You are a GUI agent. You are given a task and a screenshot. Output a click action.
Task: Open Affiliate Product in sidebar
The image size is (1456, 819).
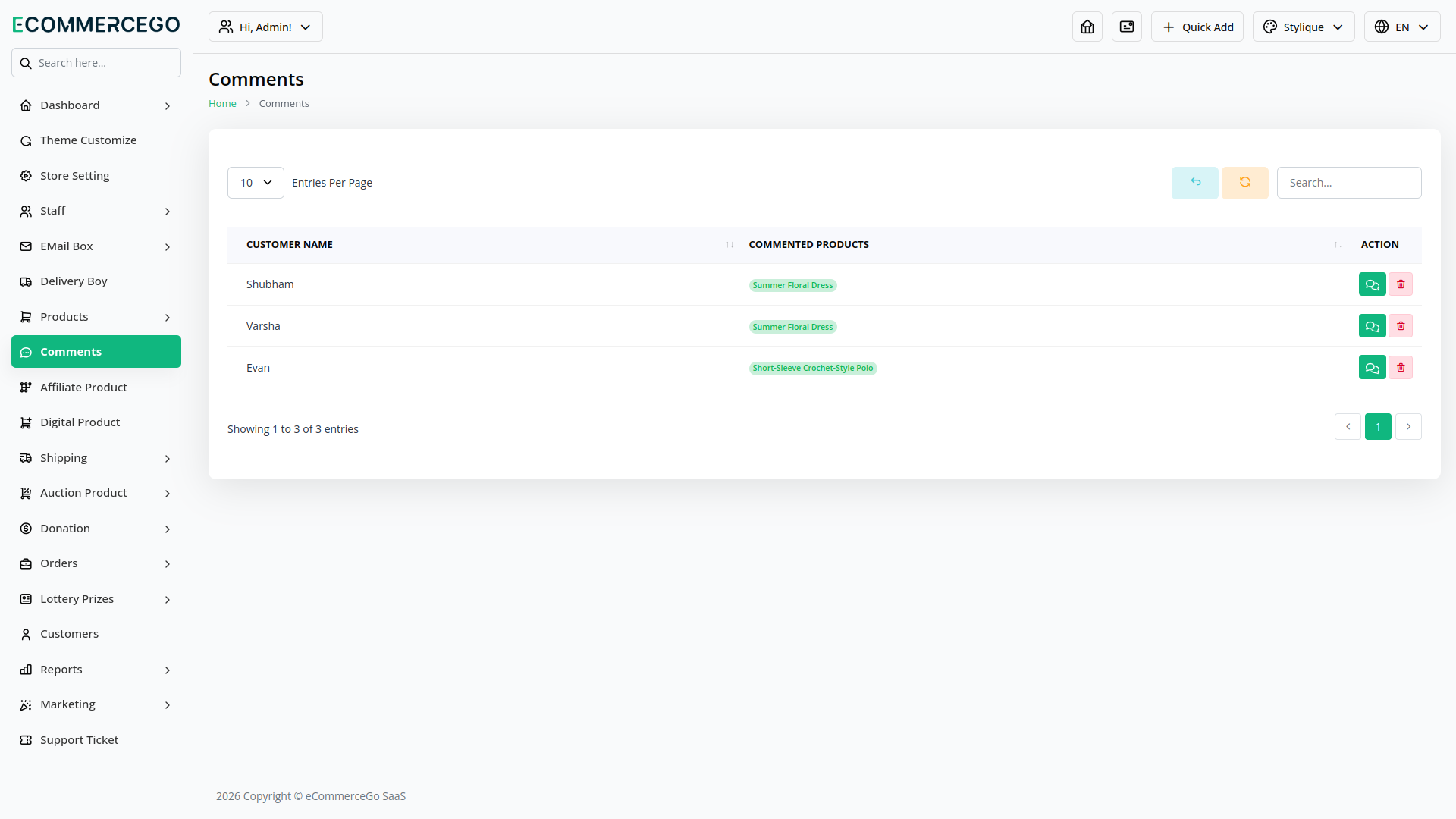point(96,388)
